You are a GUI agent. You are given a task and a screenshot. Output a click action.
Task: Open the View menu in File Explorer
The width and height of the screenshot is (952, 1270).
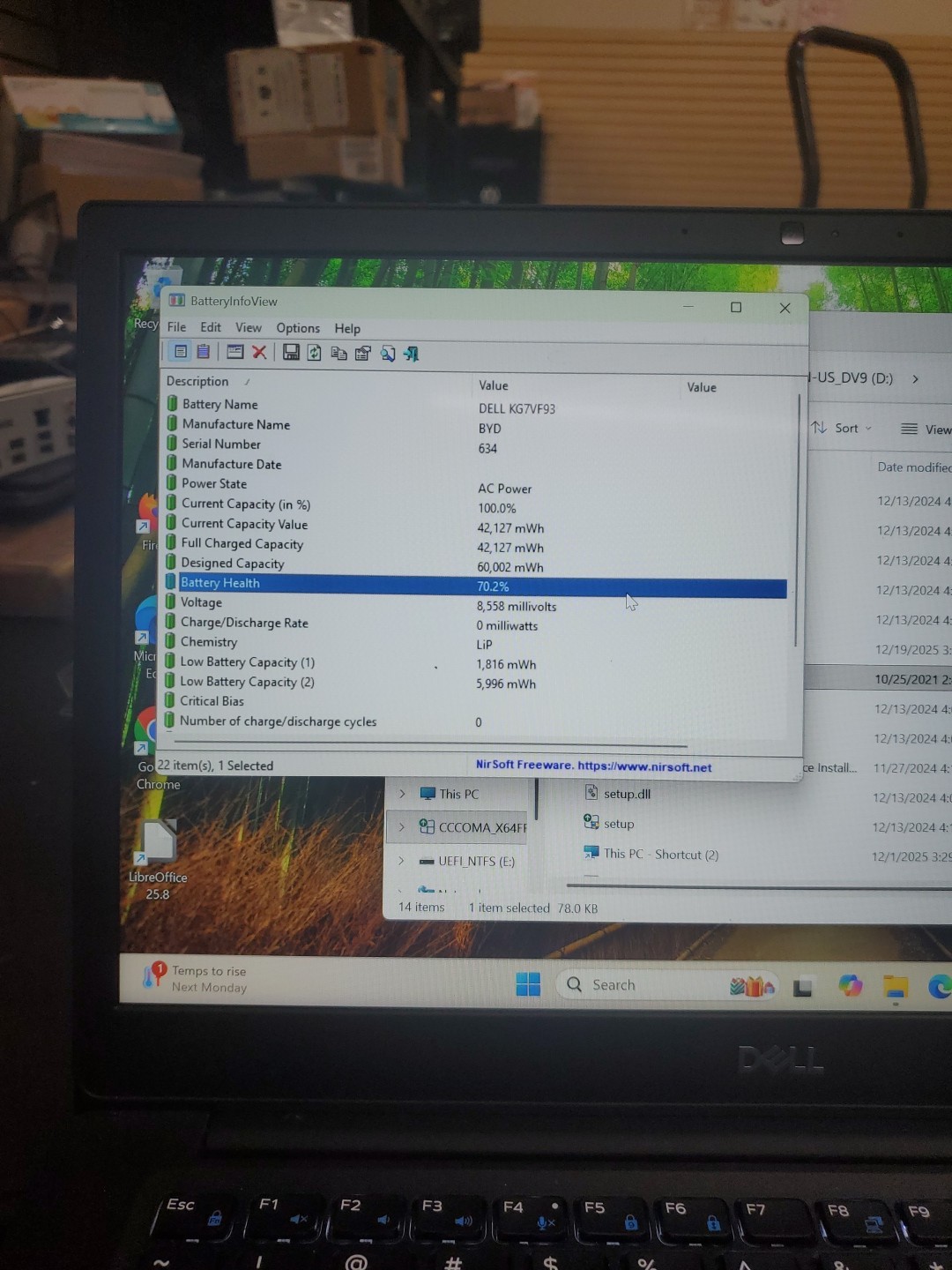926,430
